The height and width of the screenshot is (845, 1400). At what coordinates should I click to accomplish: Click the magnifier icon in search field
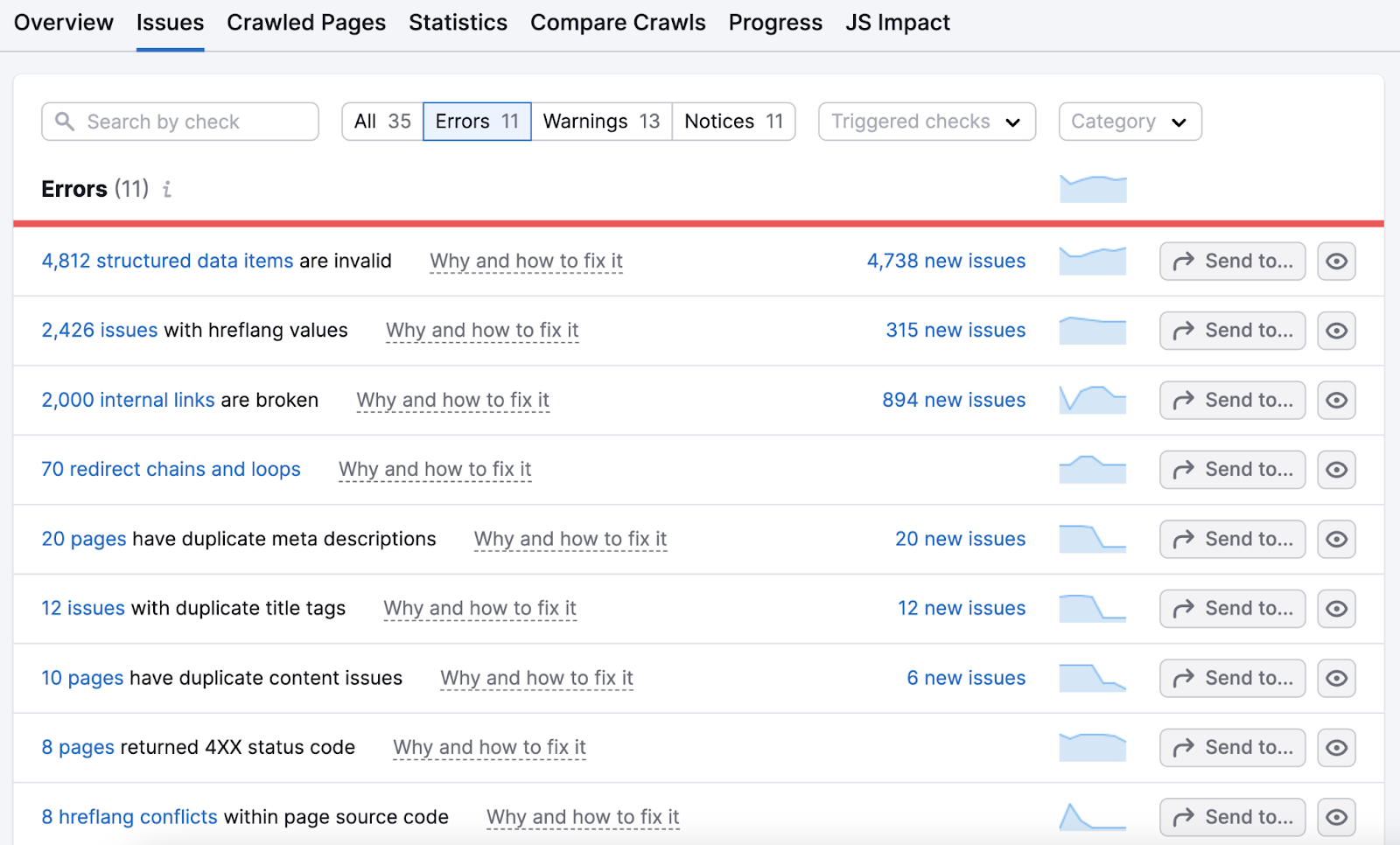click(x=65, y=122)
